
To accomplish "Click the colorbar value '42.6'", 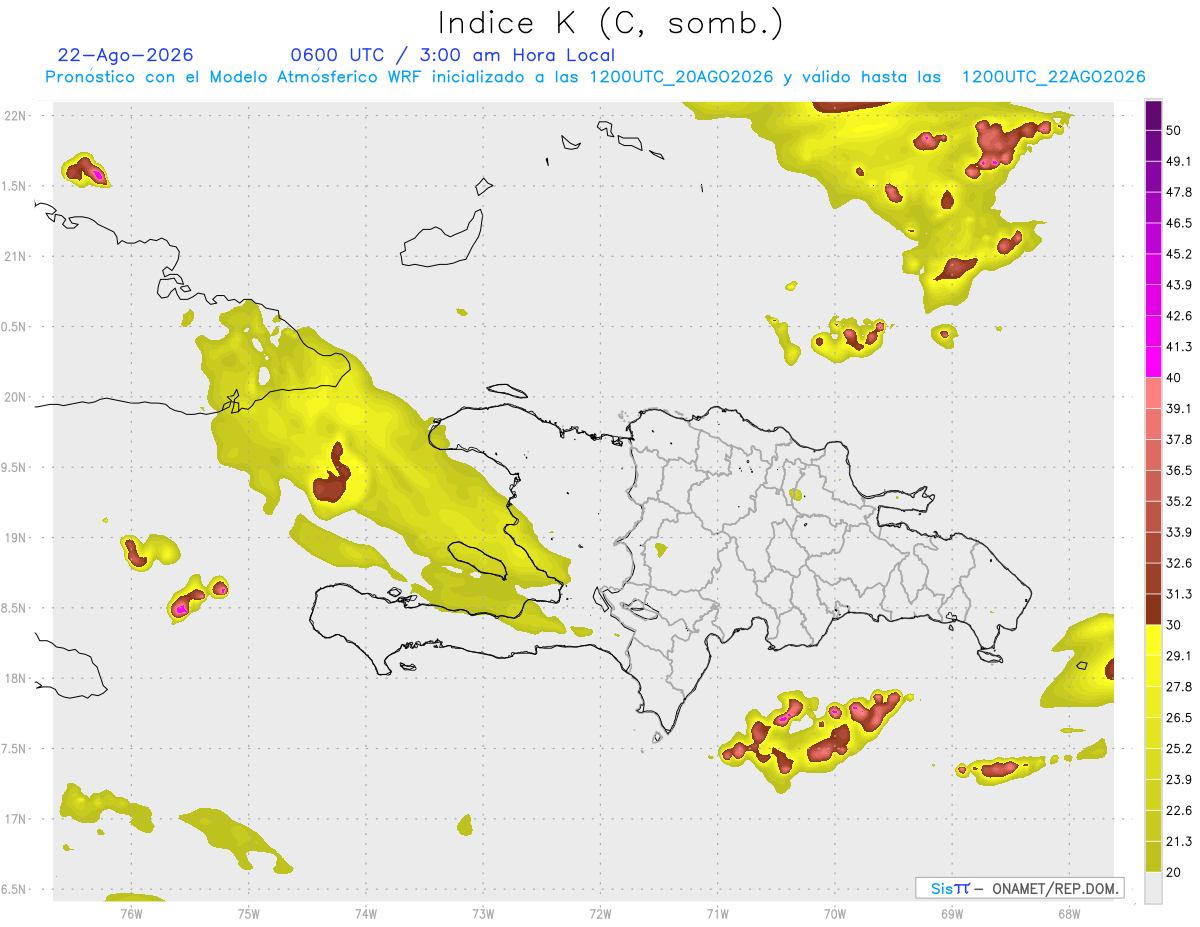I will tap(1179, 316).
